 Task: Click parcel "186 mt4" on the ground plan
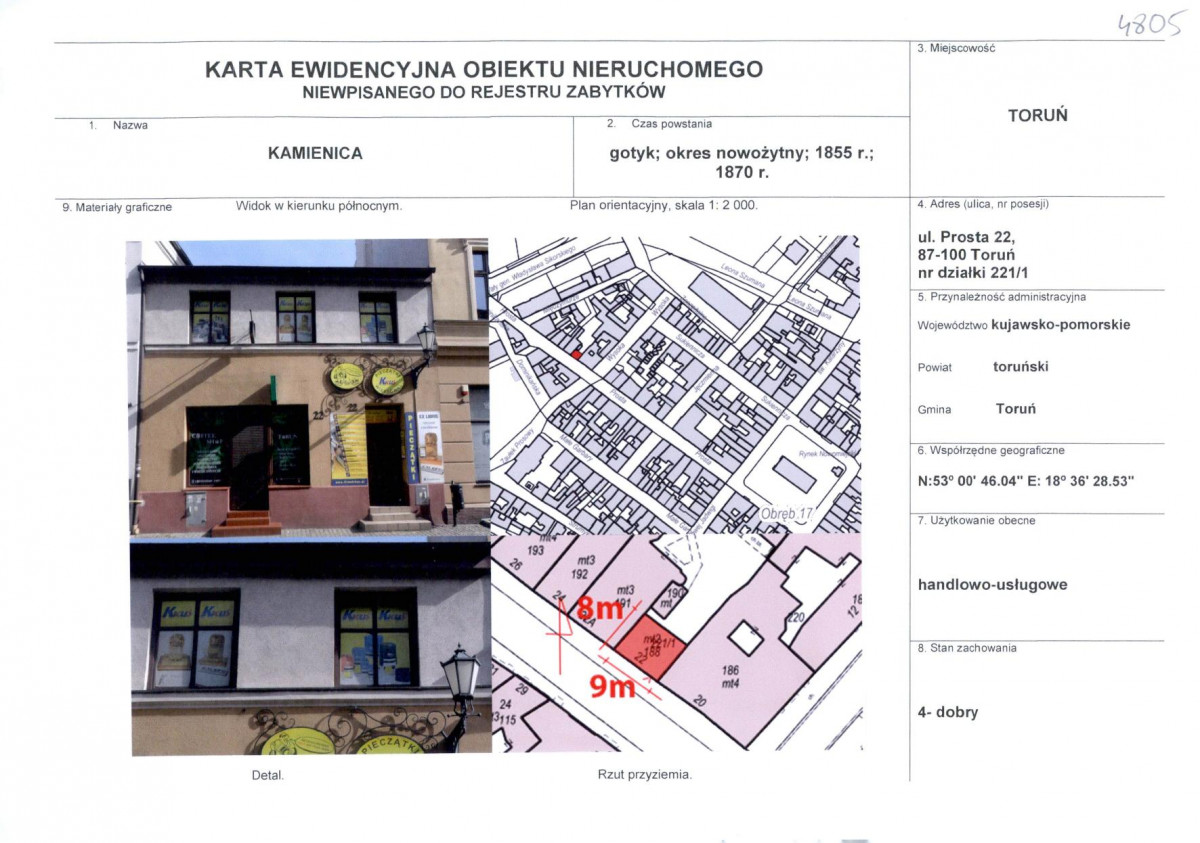[730, 678]
